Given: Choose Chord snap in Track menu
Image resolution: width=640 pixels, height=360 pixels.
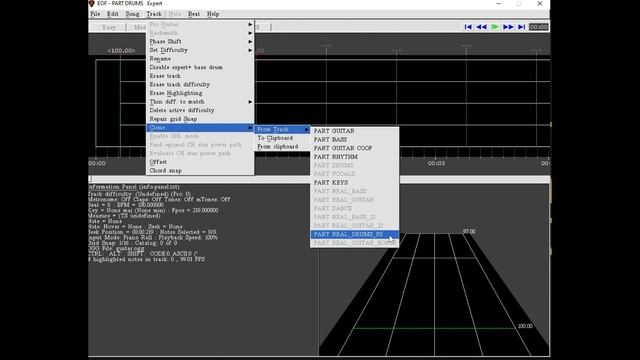Looking at the screenshot, I should (200, 171).
